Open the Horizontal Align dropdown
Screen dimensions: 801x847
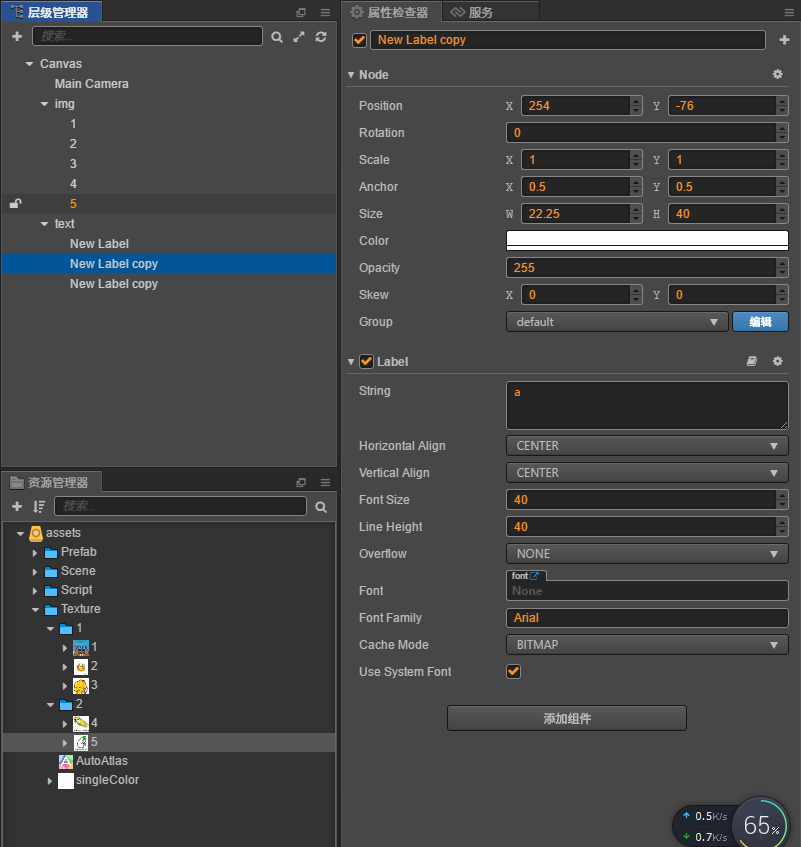[x=647, y=446]
